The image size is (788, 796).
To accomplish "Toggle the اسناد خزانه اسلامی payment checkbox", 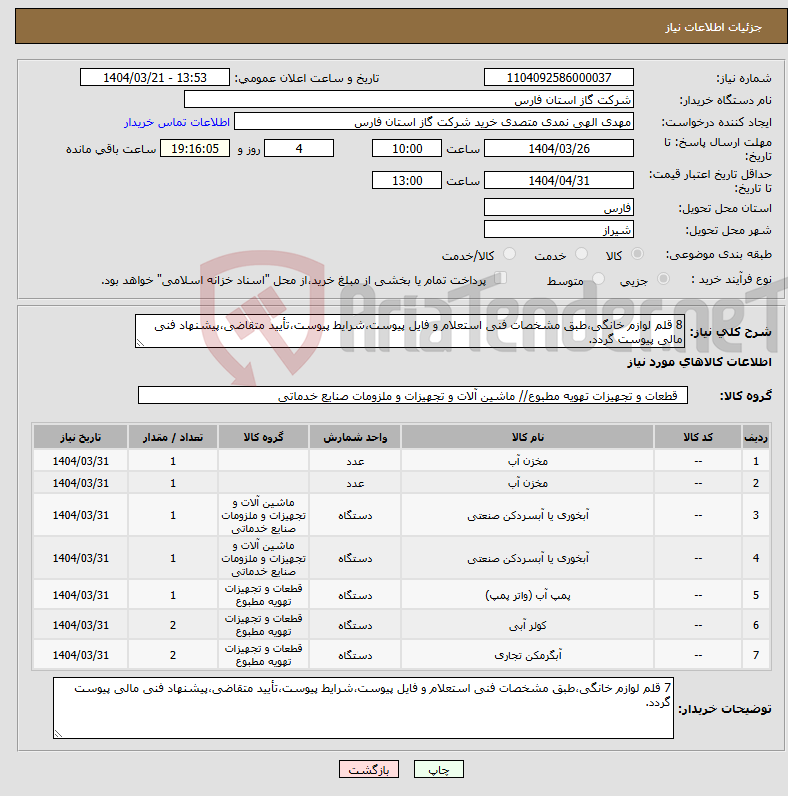I will coord(501,278).
